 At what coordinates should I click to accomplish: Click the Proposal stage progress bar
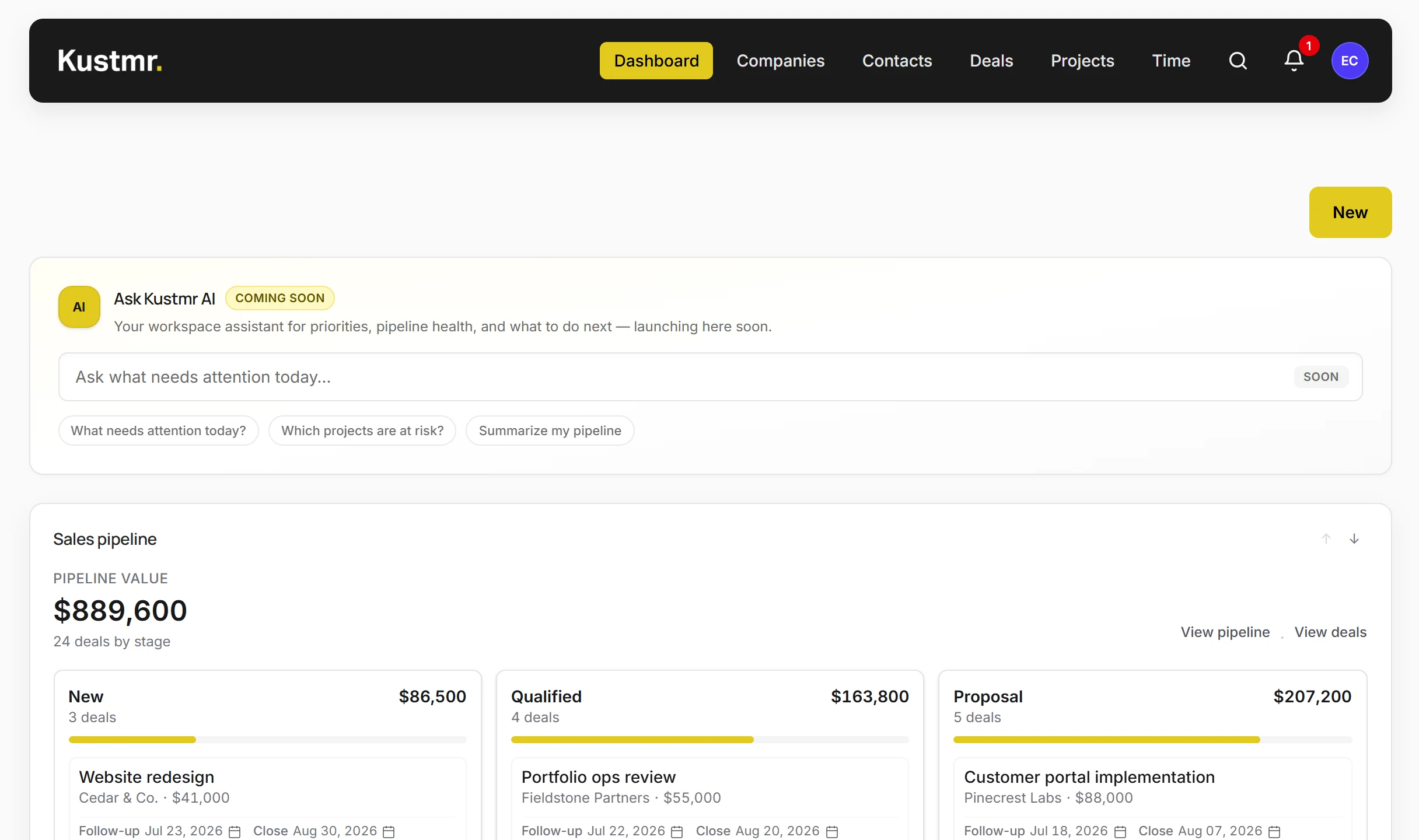click(x=1152, y=740)
